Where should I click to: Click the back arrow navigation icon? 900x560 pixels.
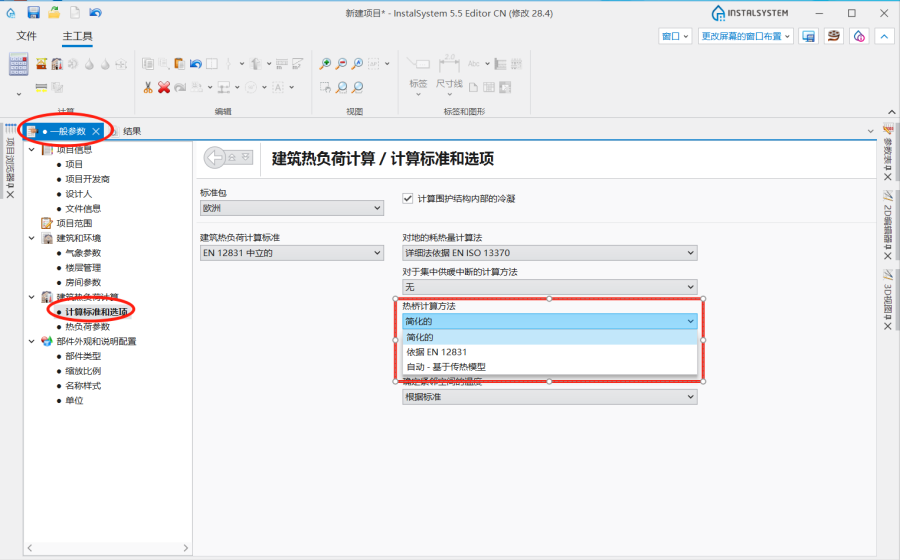click(227, 158)
